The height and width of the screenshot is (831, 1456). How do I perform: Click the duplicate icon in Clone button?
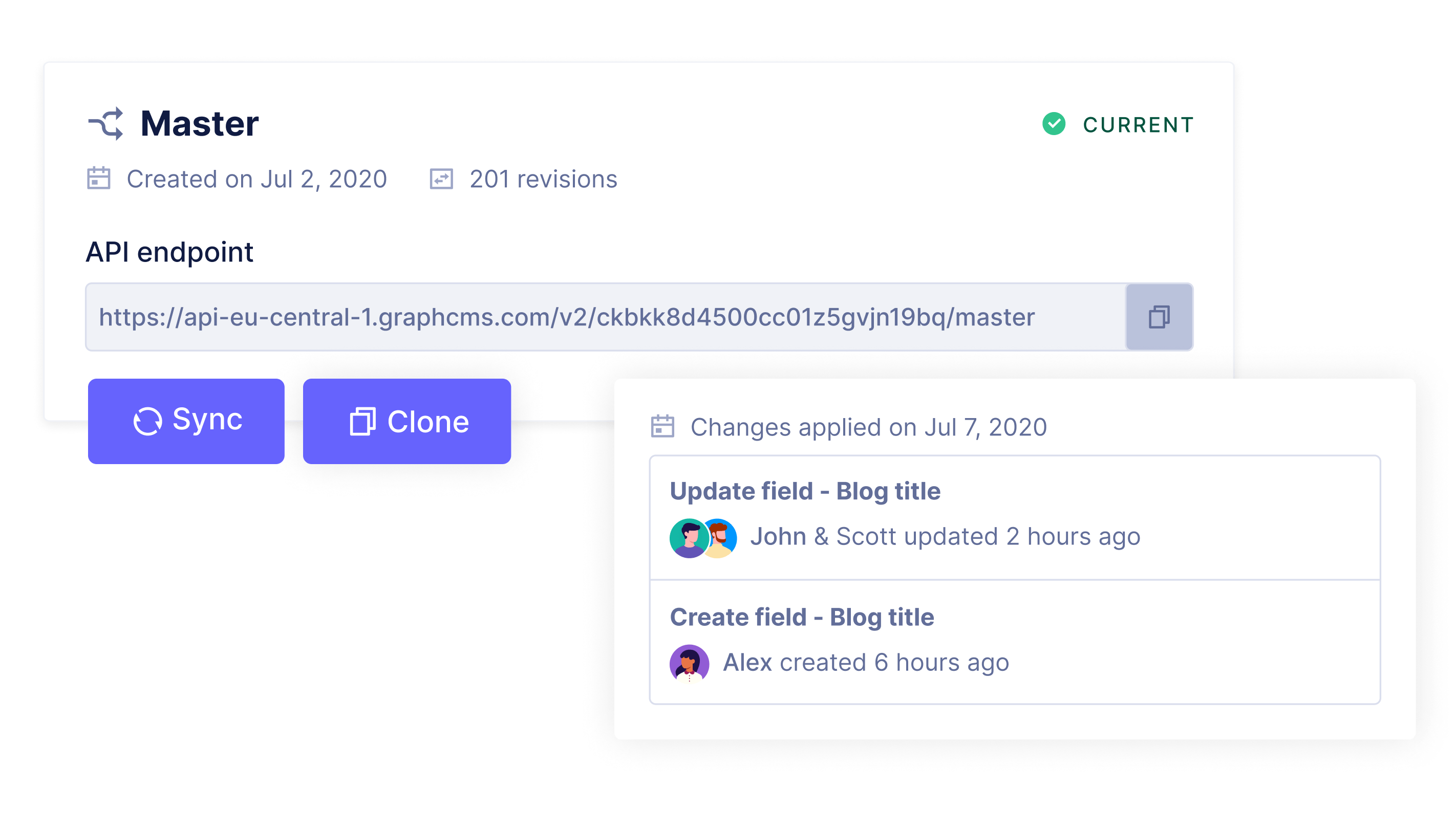coord(362,422)
